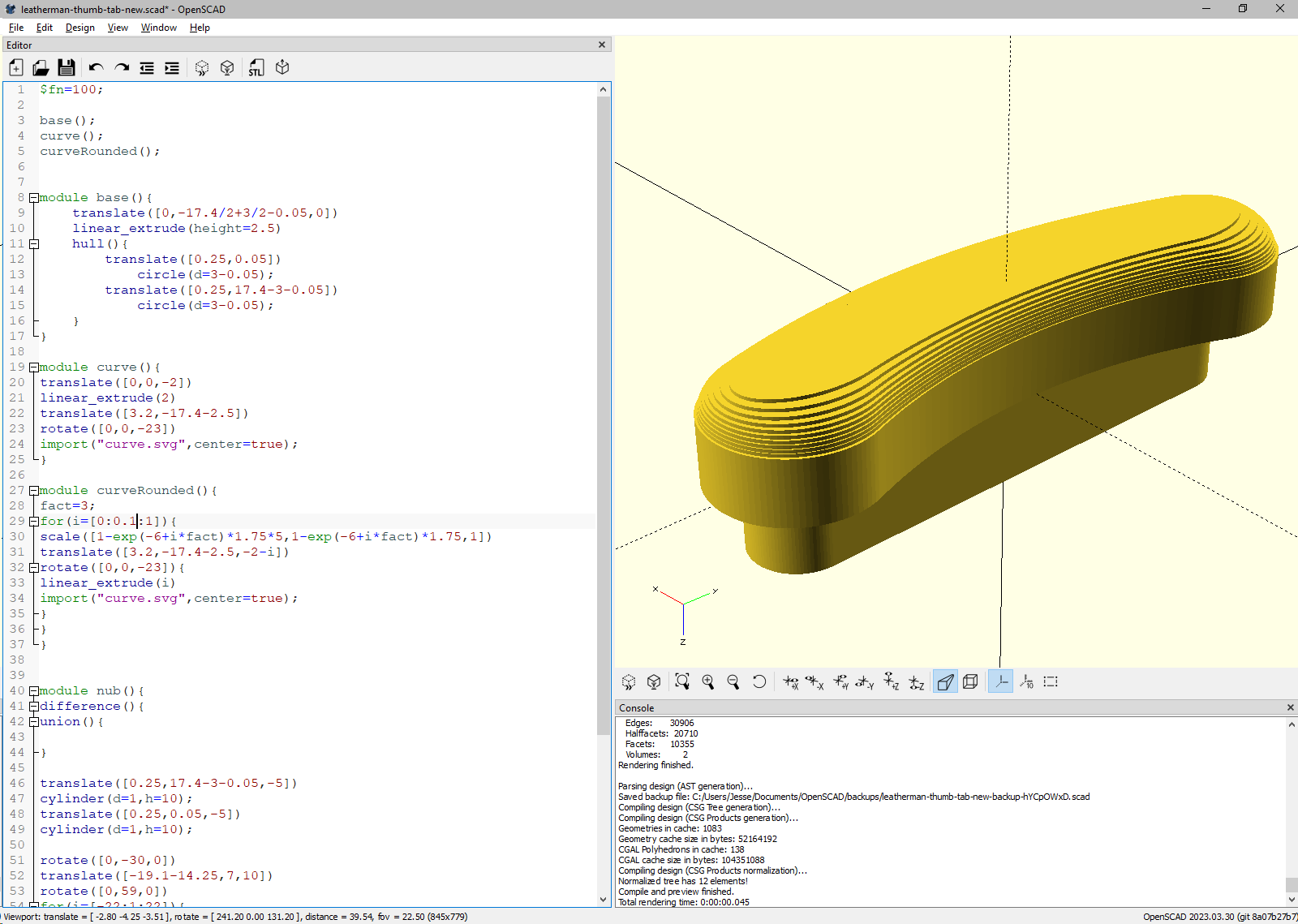The height and width of the screenshot is (924, 1298).
Task: Toggle Show Axes in viewport toolbar
Action: 1001,682
